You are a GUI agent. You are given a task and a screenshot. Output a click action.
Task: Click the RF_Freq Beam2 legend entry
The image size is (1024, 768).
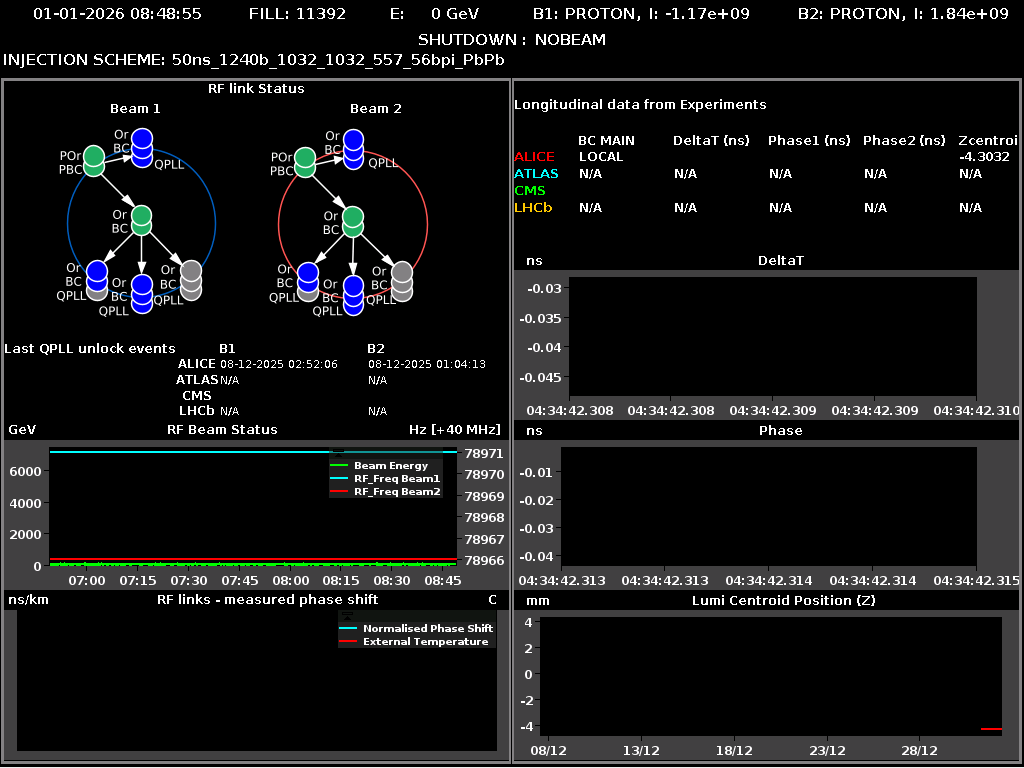coord(396,492)
